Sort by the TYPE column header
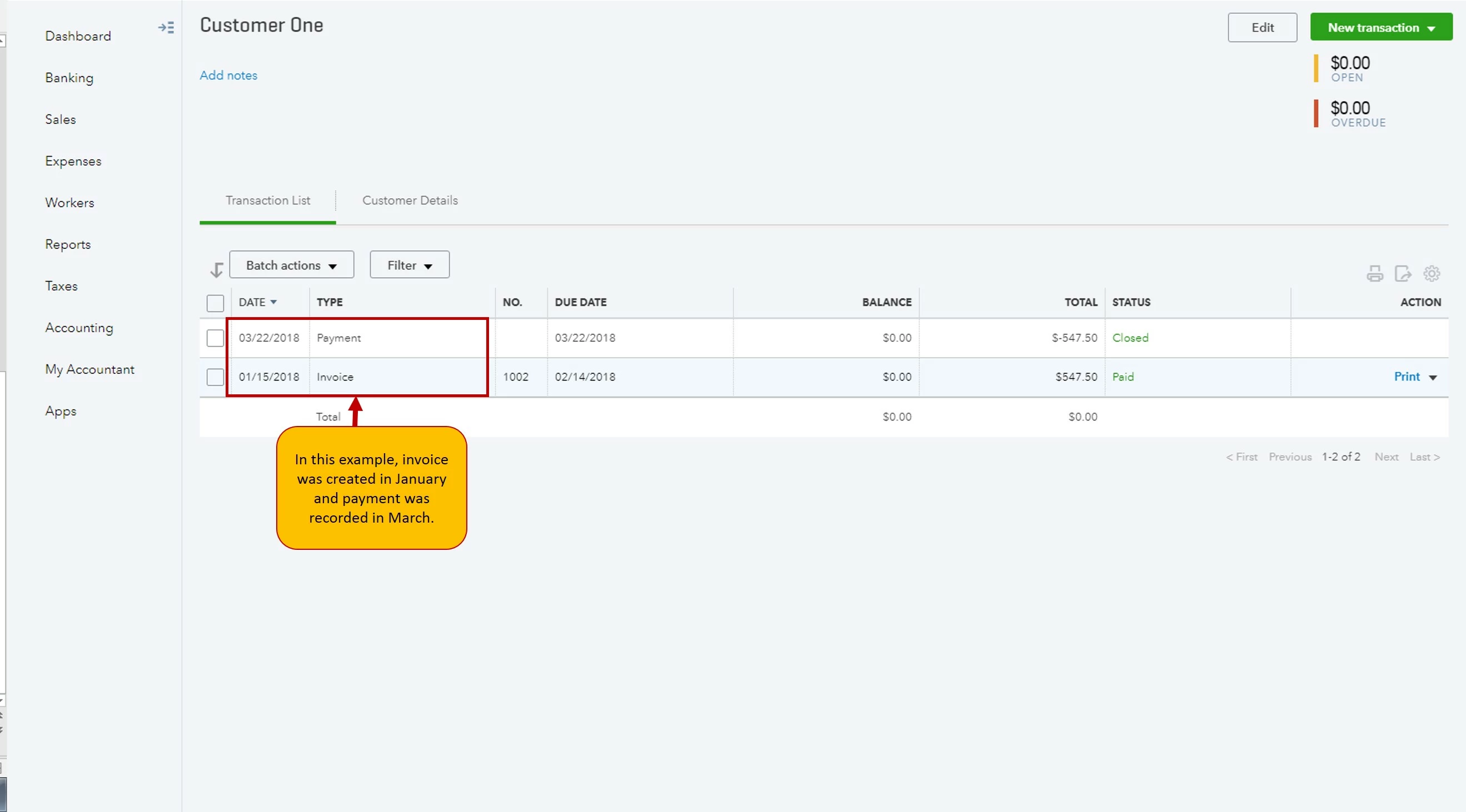This screenshot has width=1466, height=812. point(330,303)
